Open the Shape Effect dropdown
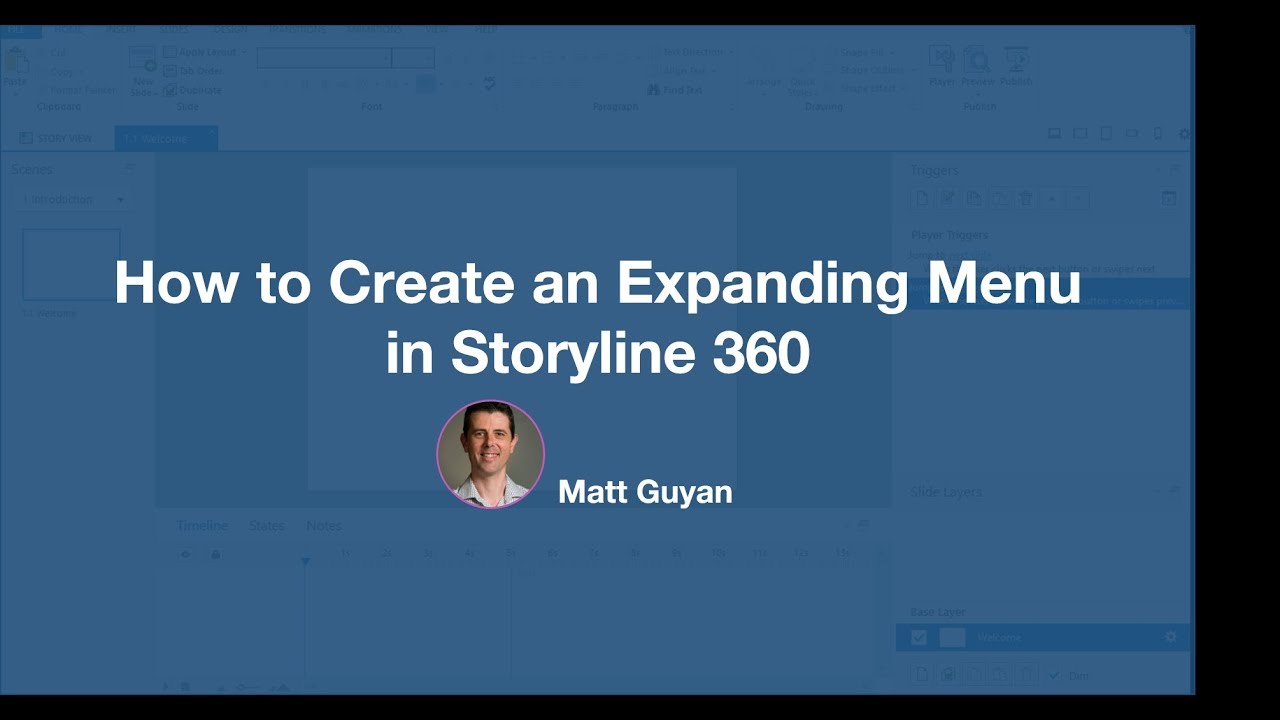Screen dimensions: 1280x720 (x=863, y=89)
